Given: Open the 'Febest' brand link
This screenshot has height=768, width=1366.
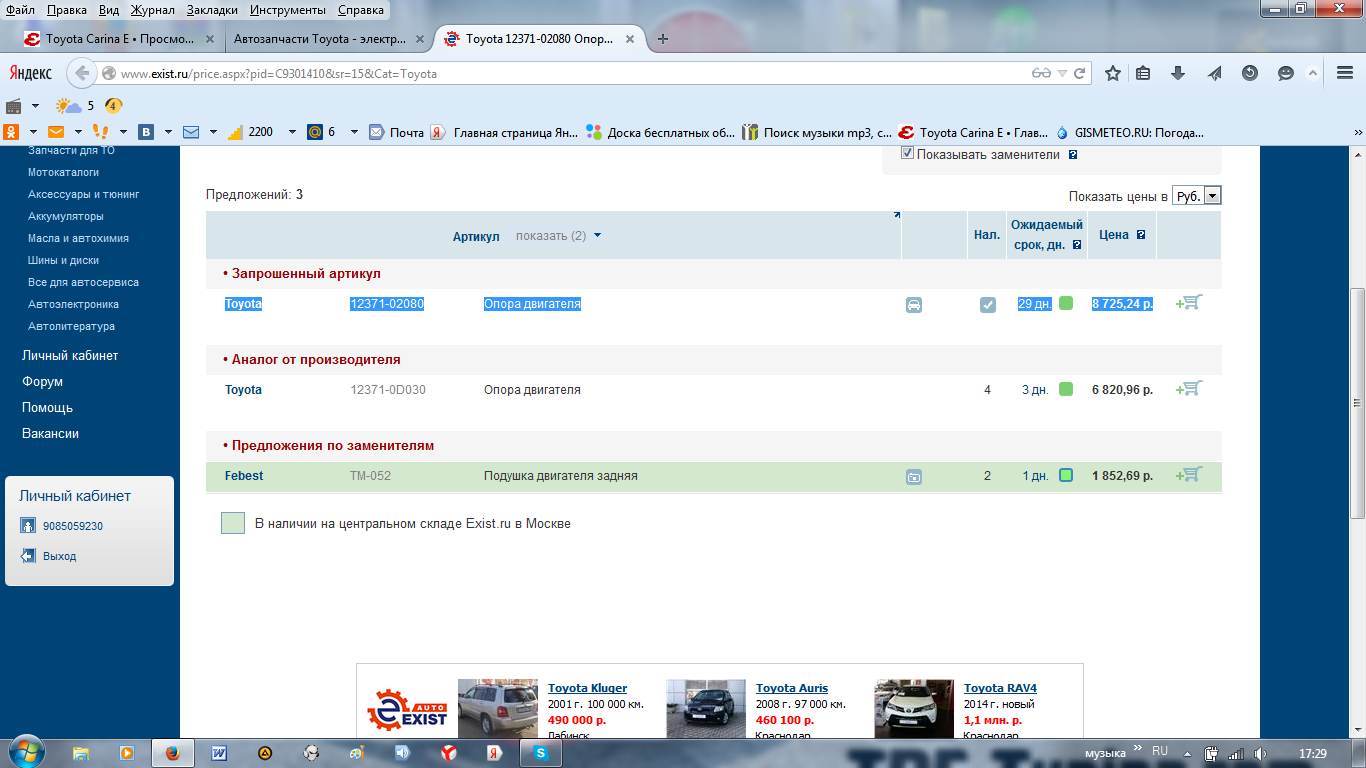Looking at the screenshot, I should (x=244, y=476).
